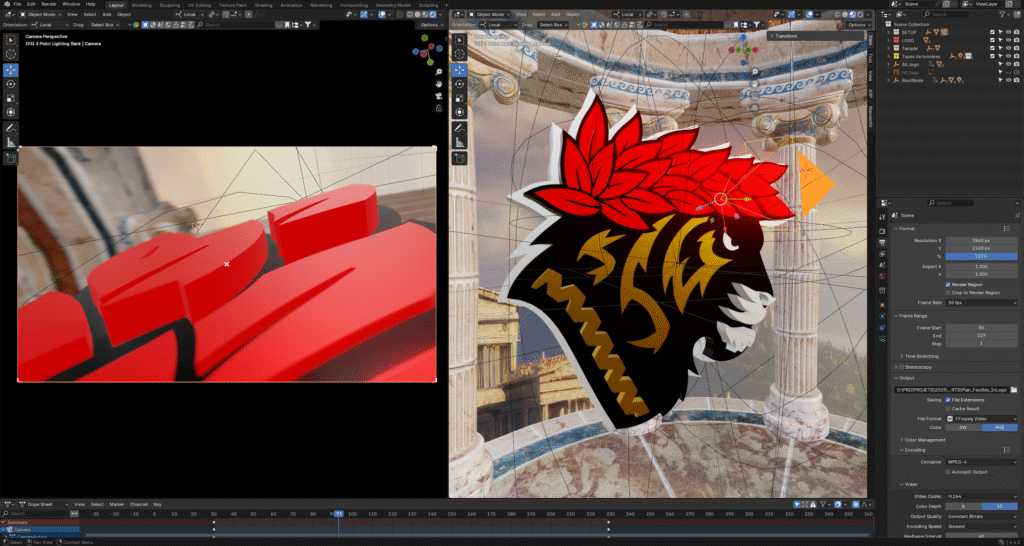Click the Encoding panel presets list icon

pos(1006,450)
